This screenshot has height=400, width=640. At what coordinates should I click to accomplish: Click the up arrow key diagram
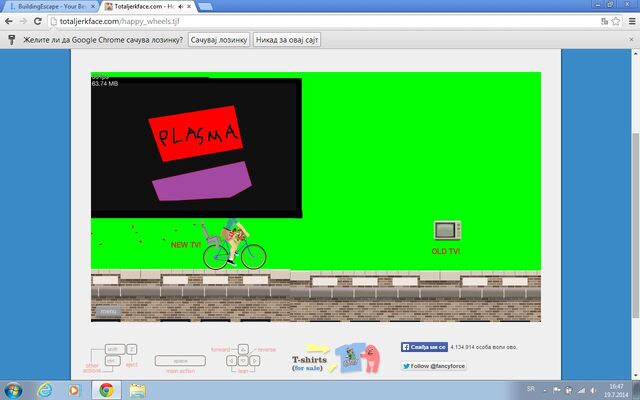tap(243, 349)
